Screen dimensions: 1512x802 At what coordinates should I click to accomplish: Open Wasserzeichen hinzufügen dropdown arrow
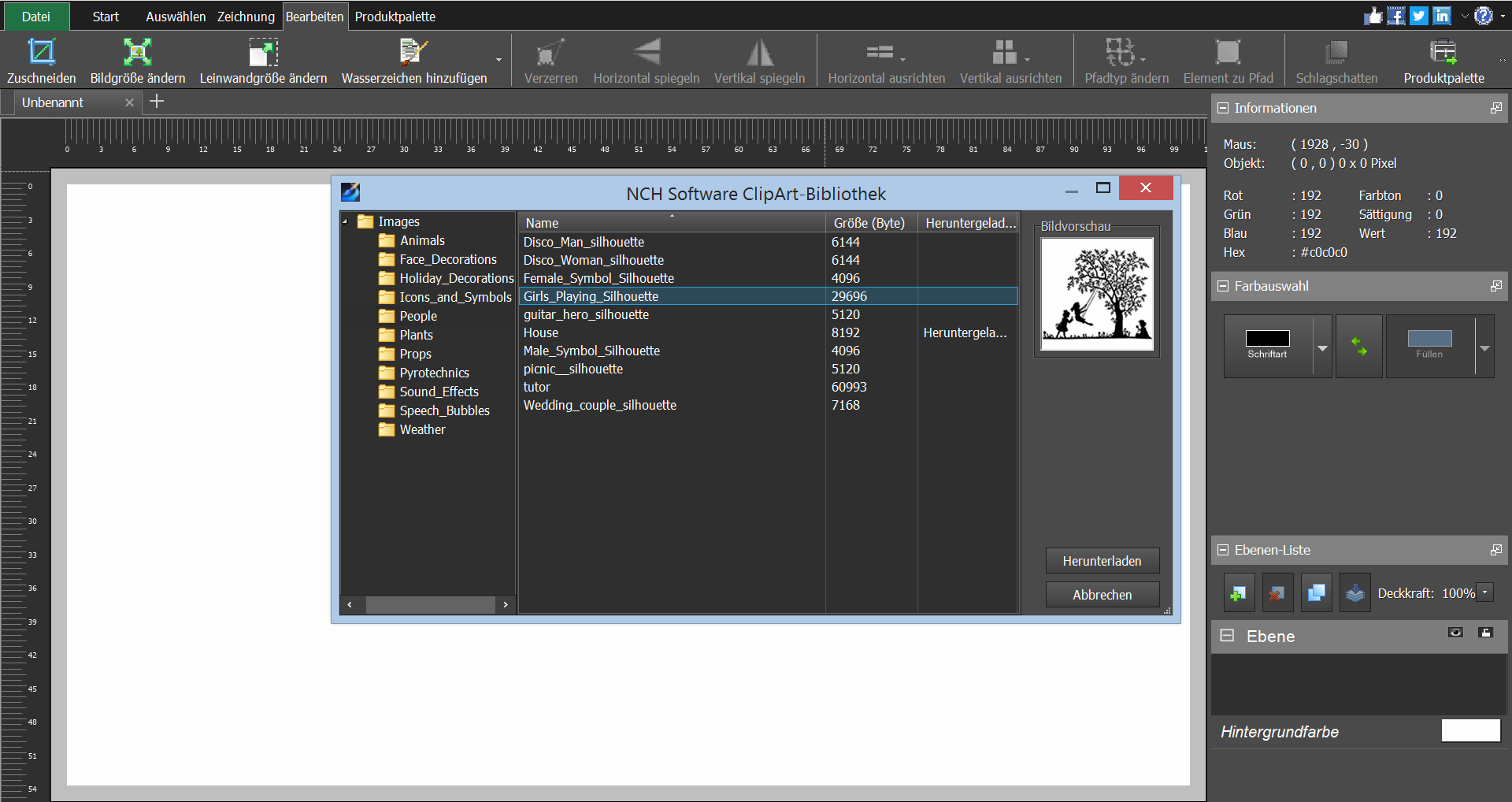tap(498, 60)
